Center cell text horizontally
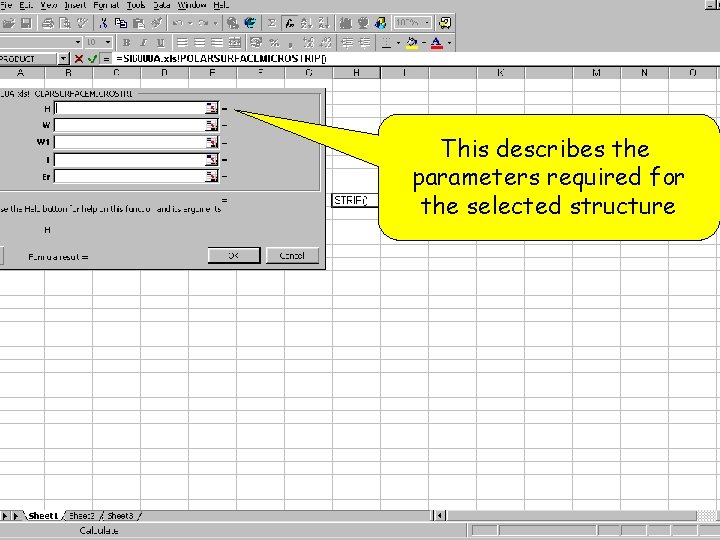 tap(199, 43)
